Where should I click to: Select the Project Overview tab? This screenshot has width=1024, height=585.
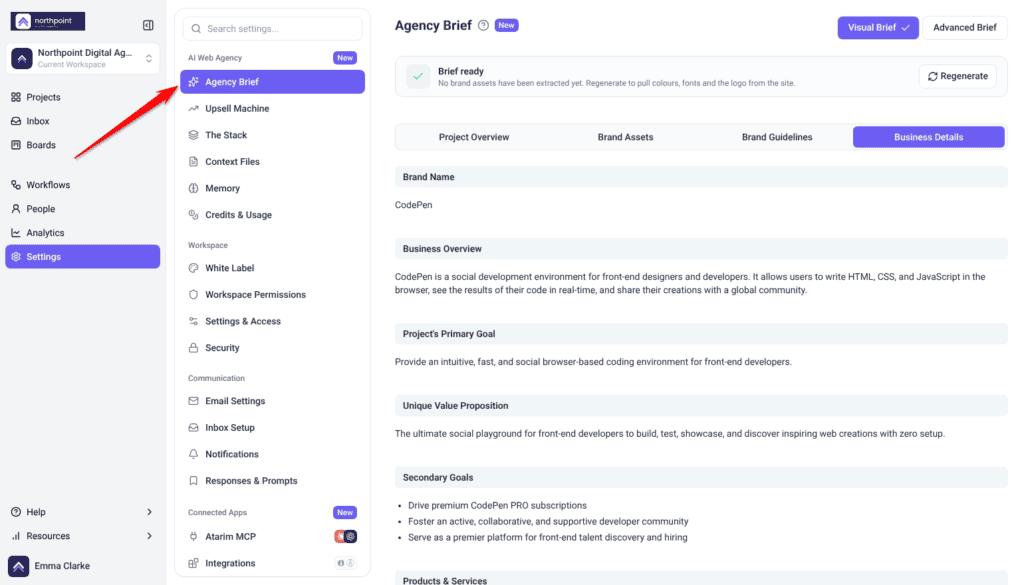473,137
